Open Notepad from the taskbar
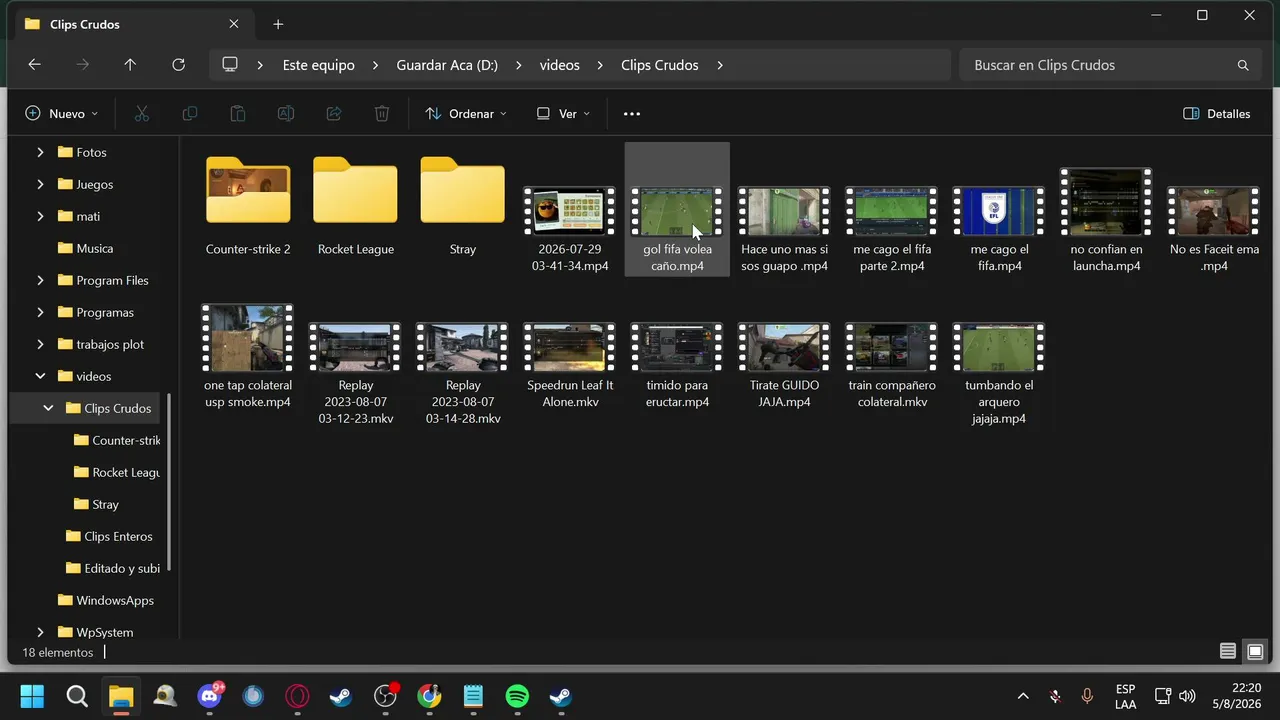Screen dimensions: 1280x720 pyautogui.click(x=473, y=696)
